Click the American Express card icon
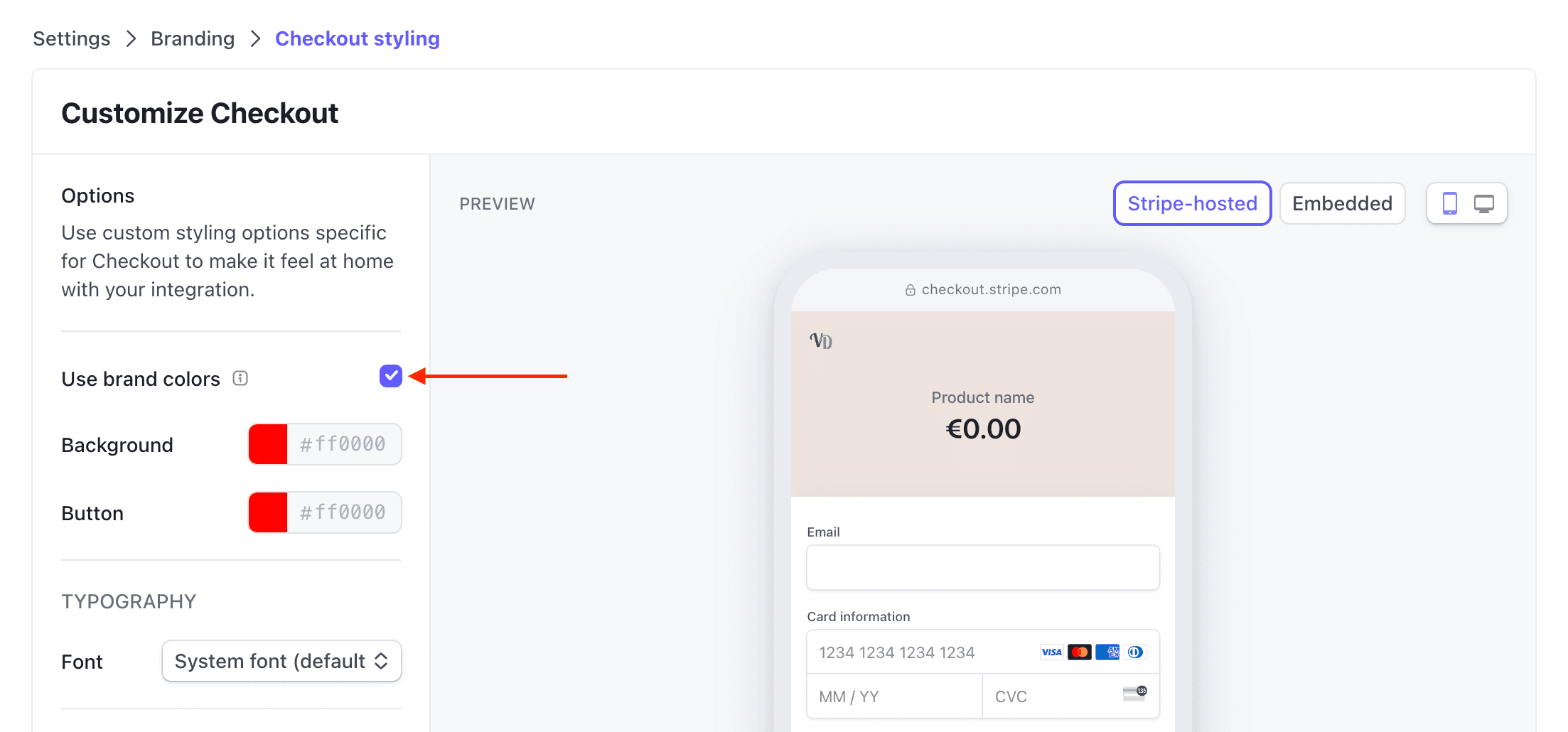The height and width of the screenshot is (732, 1568). pyautogui.click(x=1107, y=652)
